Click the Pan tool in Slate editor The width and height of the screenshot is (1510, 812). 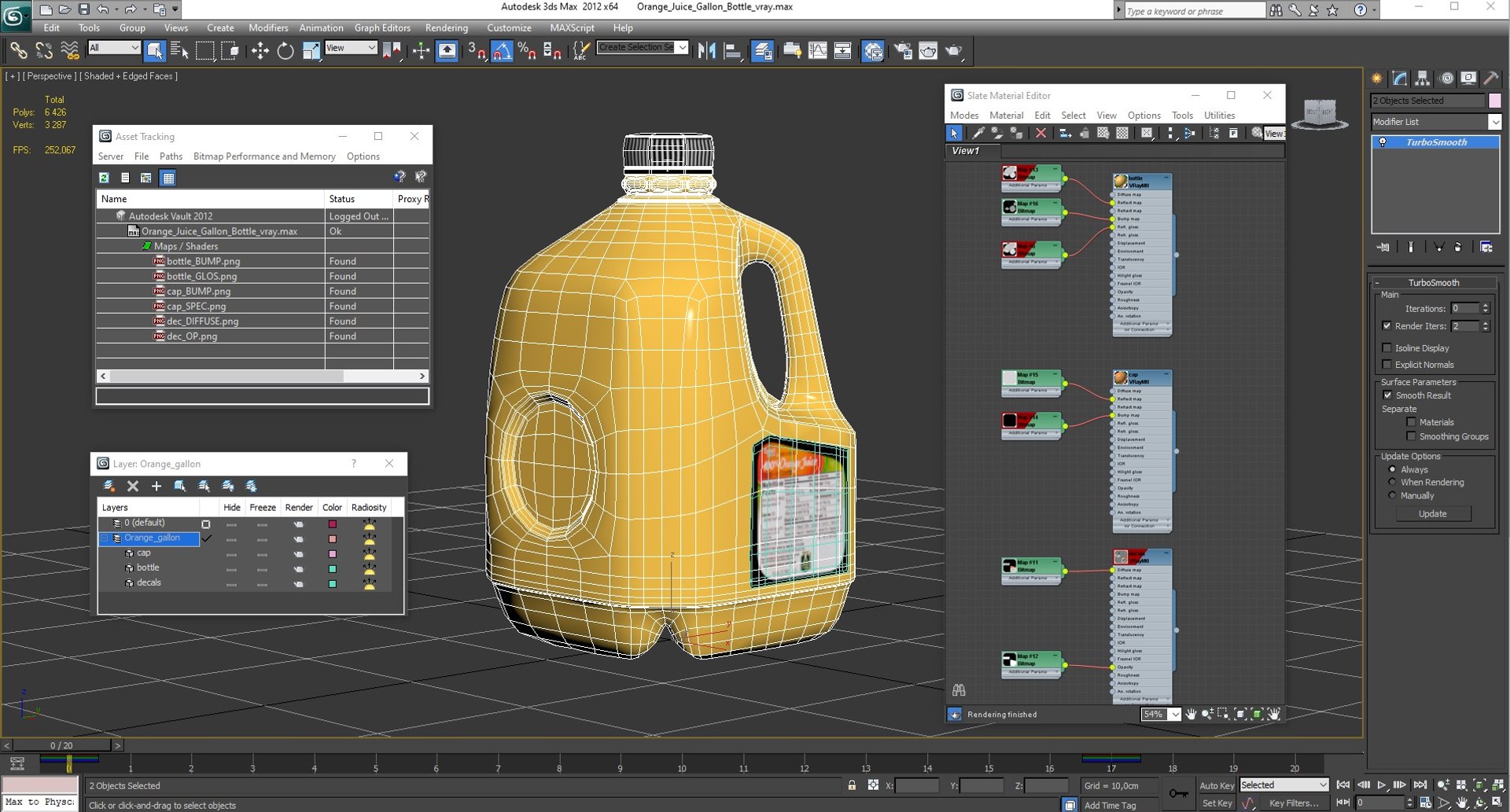pos(1191,714)
